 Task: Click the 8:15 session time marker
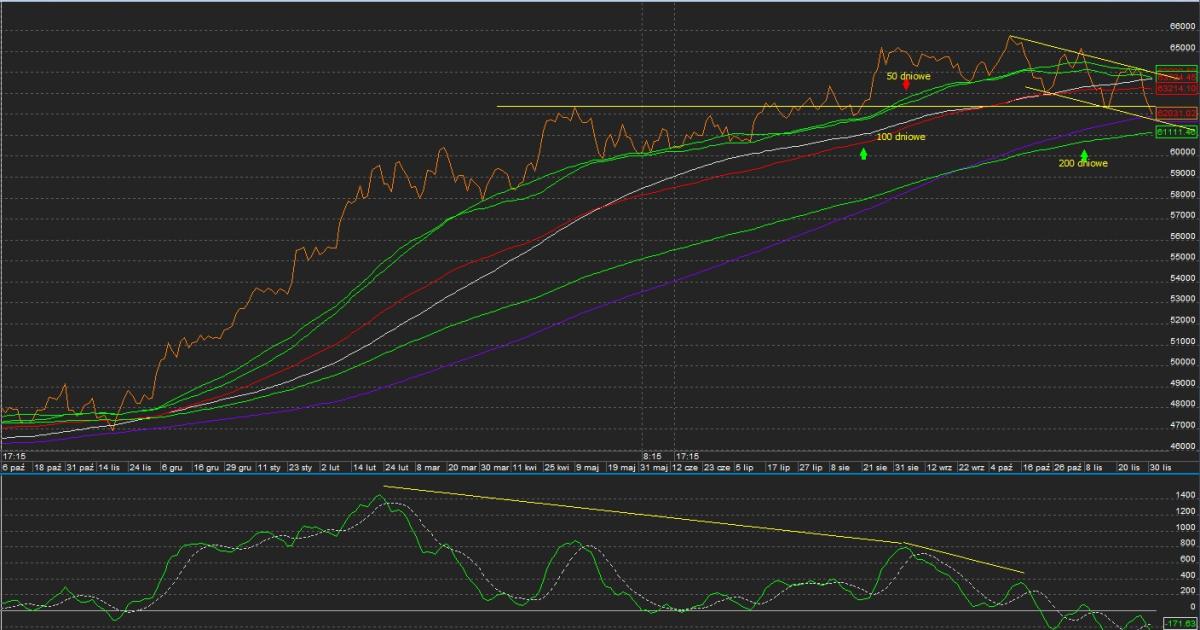click(x=652, y=454)
